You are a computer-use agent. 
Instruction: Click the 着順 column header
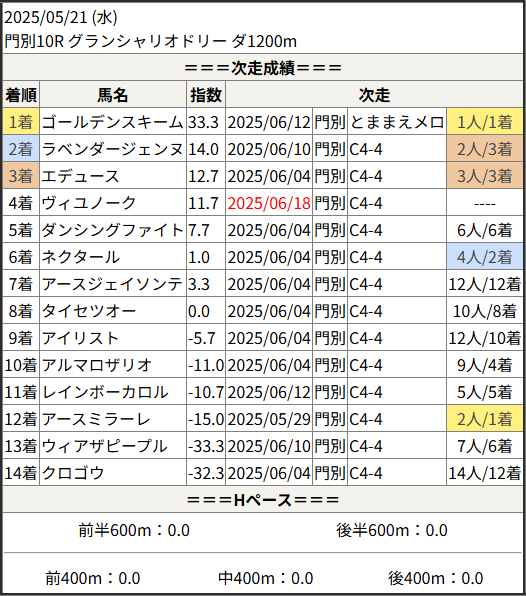(21, 95)
